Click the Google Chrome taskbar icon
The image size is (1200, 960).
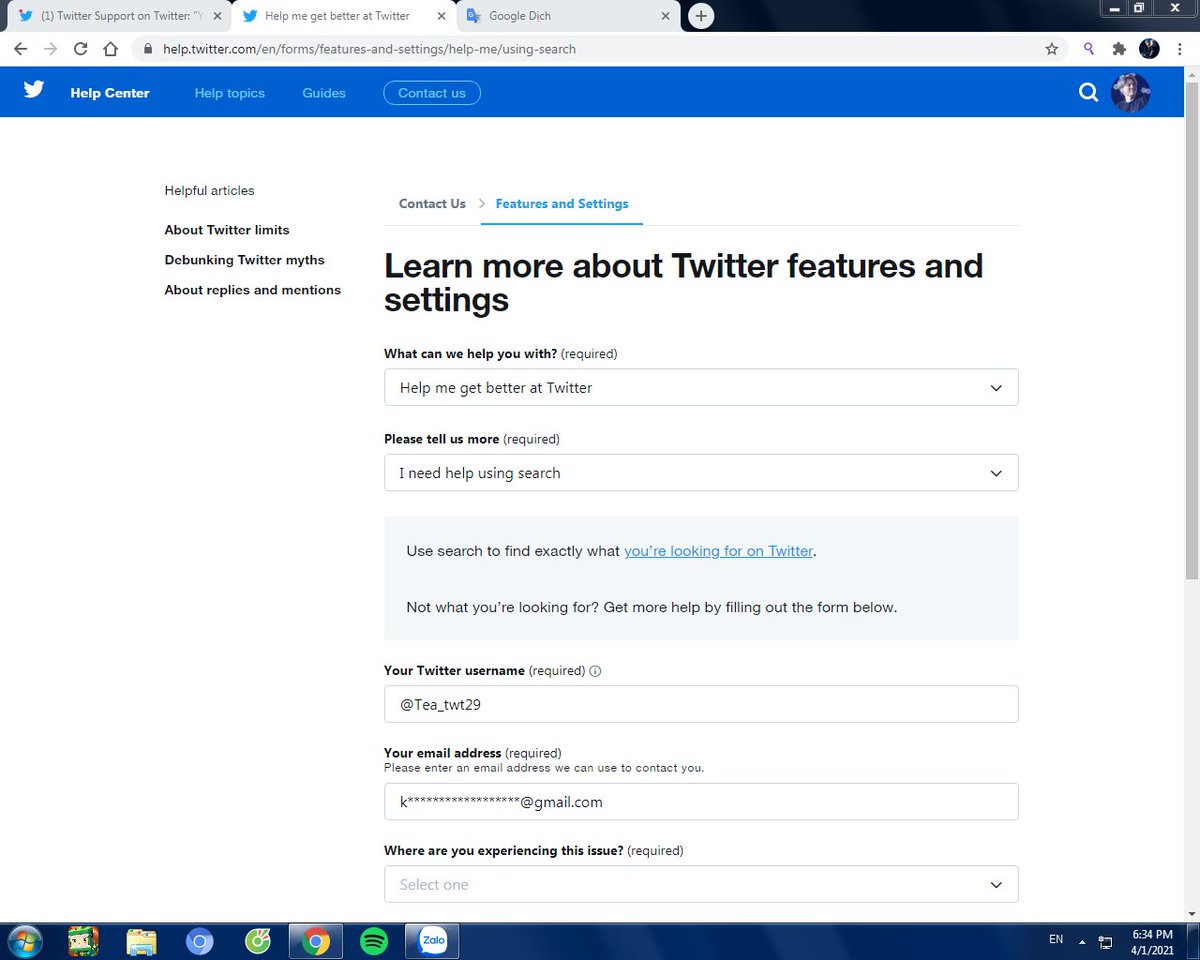316,941
